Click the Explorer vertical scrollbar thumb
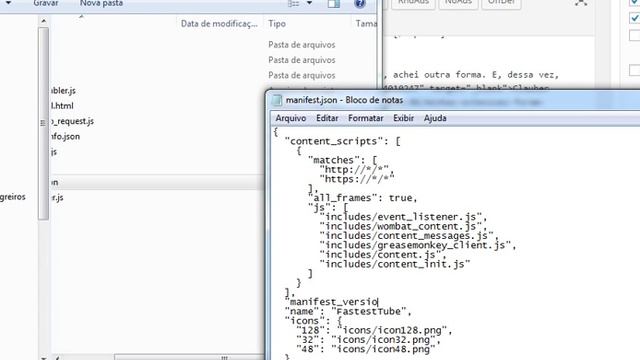This screenshot has height=360, width=640. tap(44, 123)
